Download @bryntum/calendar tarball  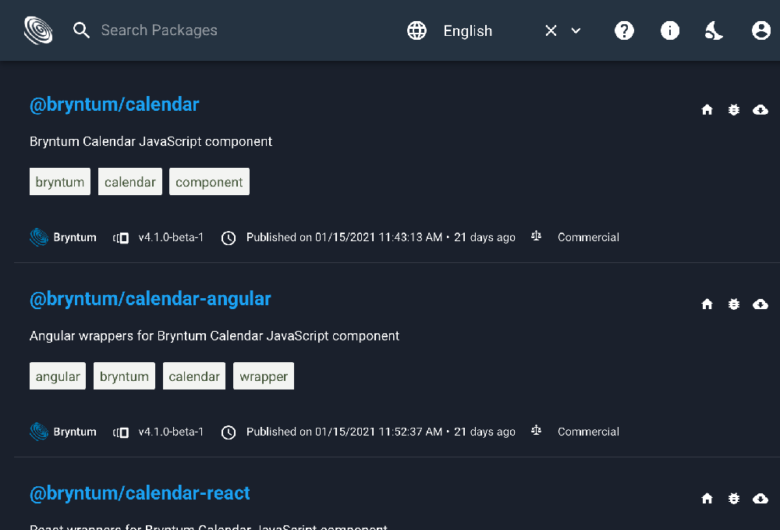[760, 109]
